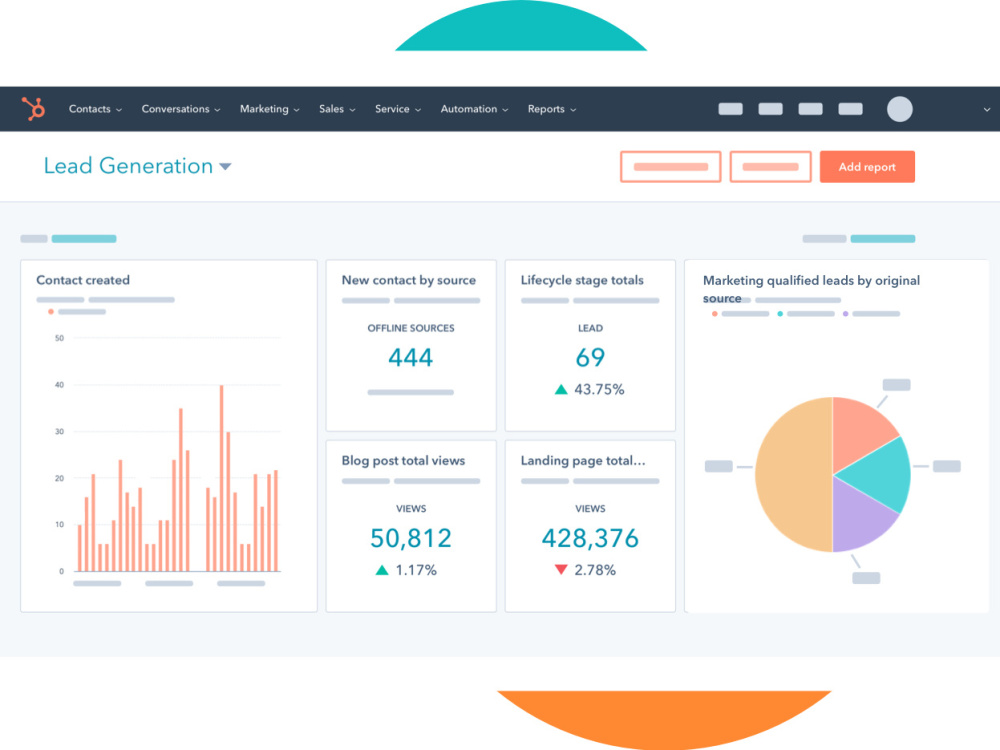Click the 43.75% change text

[x=599, y=389]
